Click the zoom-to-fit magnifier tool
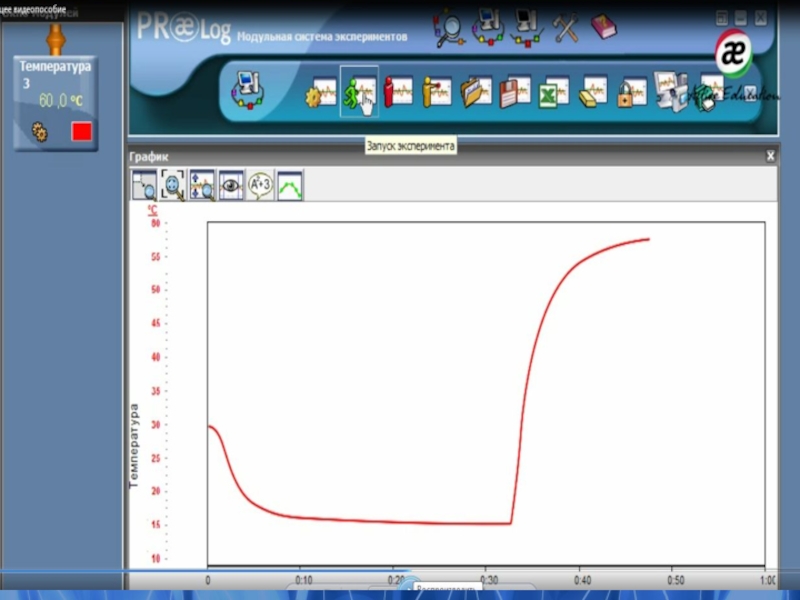Viewport: 800px width, 600px height. click(173, 185)
